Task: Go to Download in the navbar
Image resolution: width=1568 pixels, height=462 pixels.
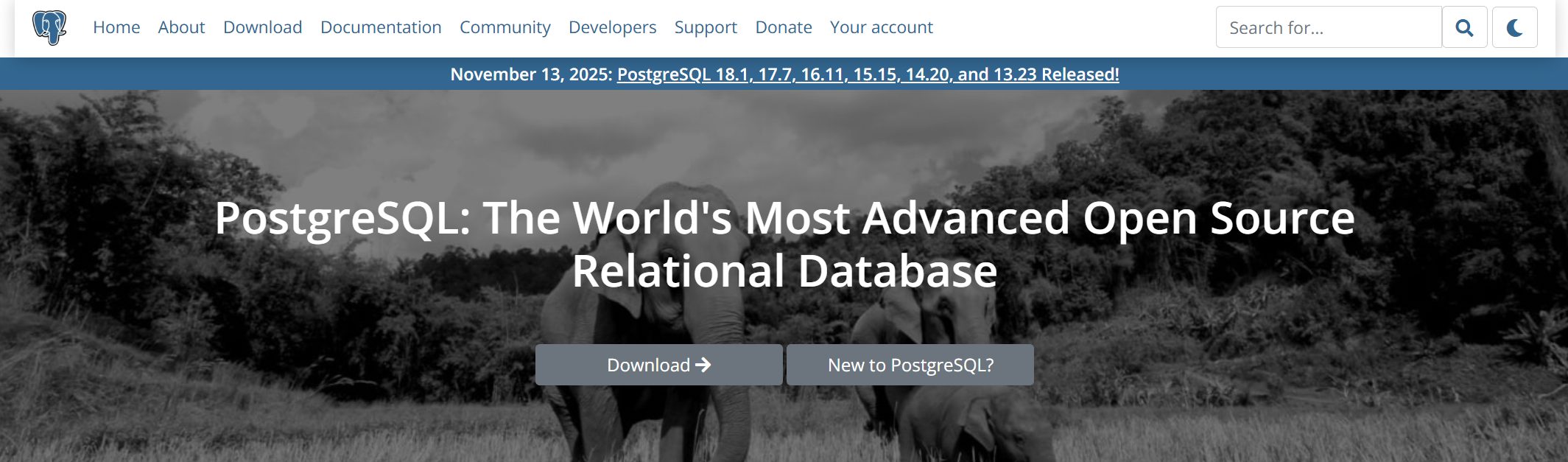Action: click(262, 27)
